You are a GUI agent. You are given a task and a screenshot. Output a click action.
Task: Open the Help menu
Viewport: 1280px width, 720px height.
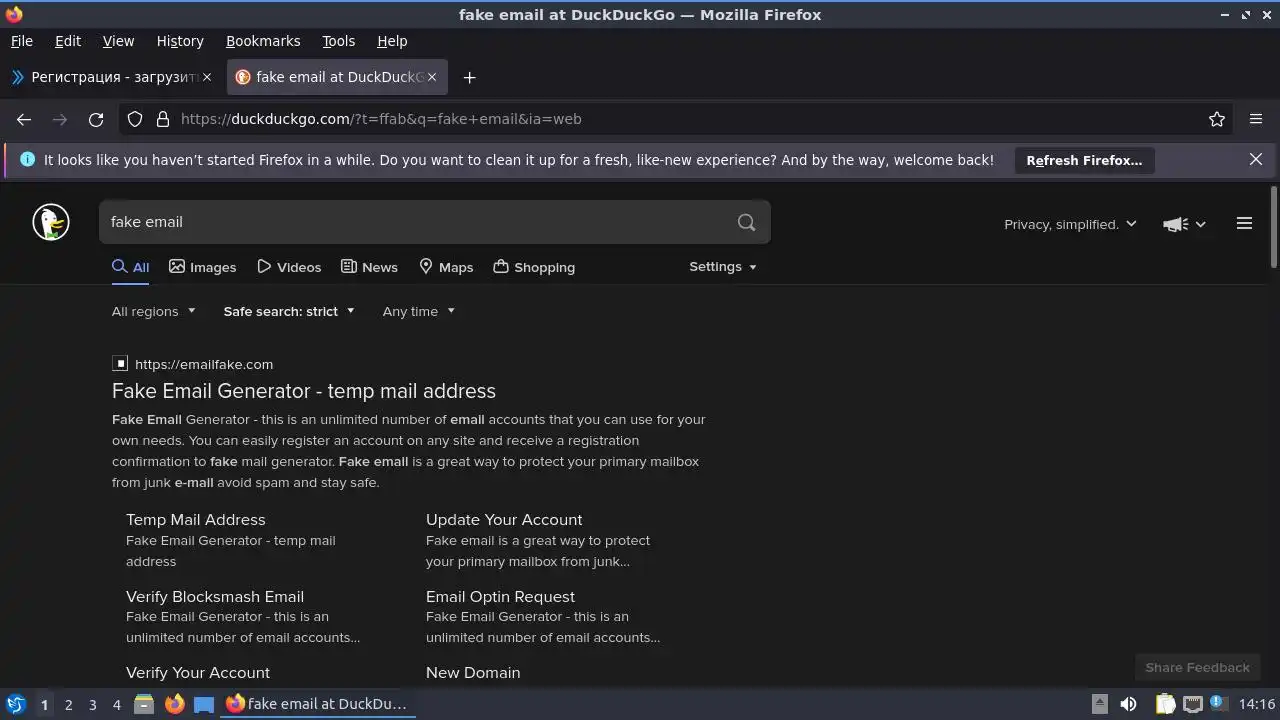pyautogui.click(x=392, y=41)
